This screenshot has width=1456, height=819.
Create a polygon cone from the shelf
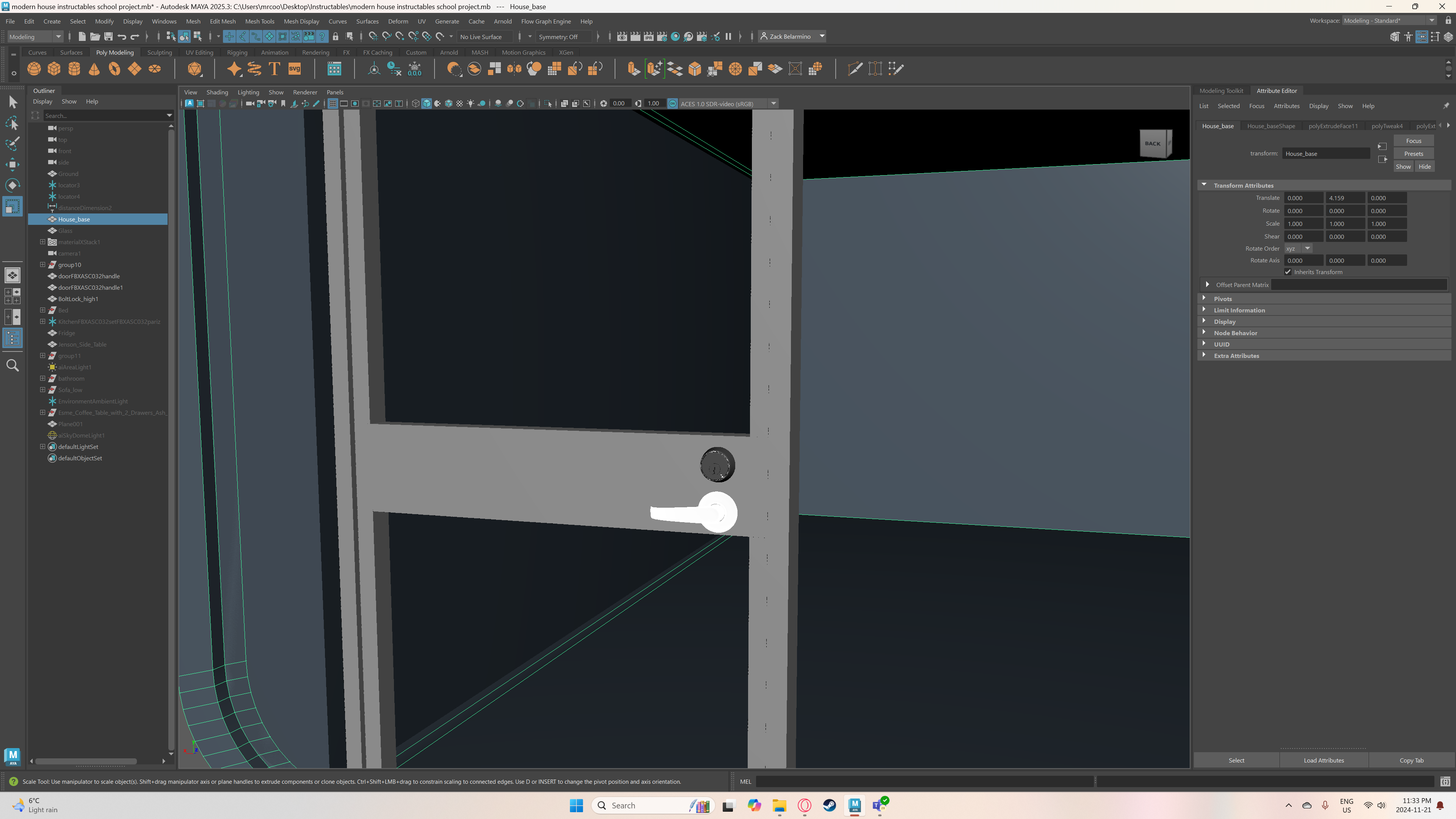94,69
